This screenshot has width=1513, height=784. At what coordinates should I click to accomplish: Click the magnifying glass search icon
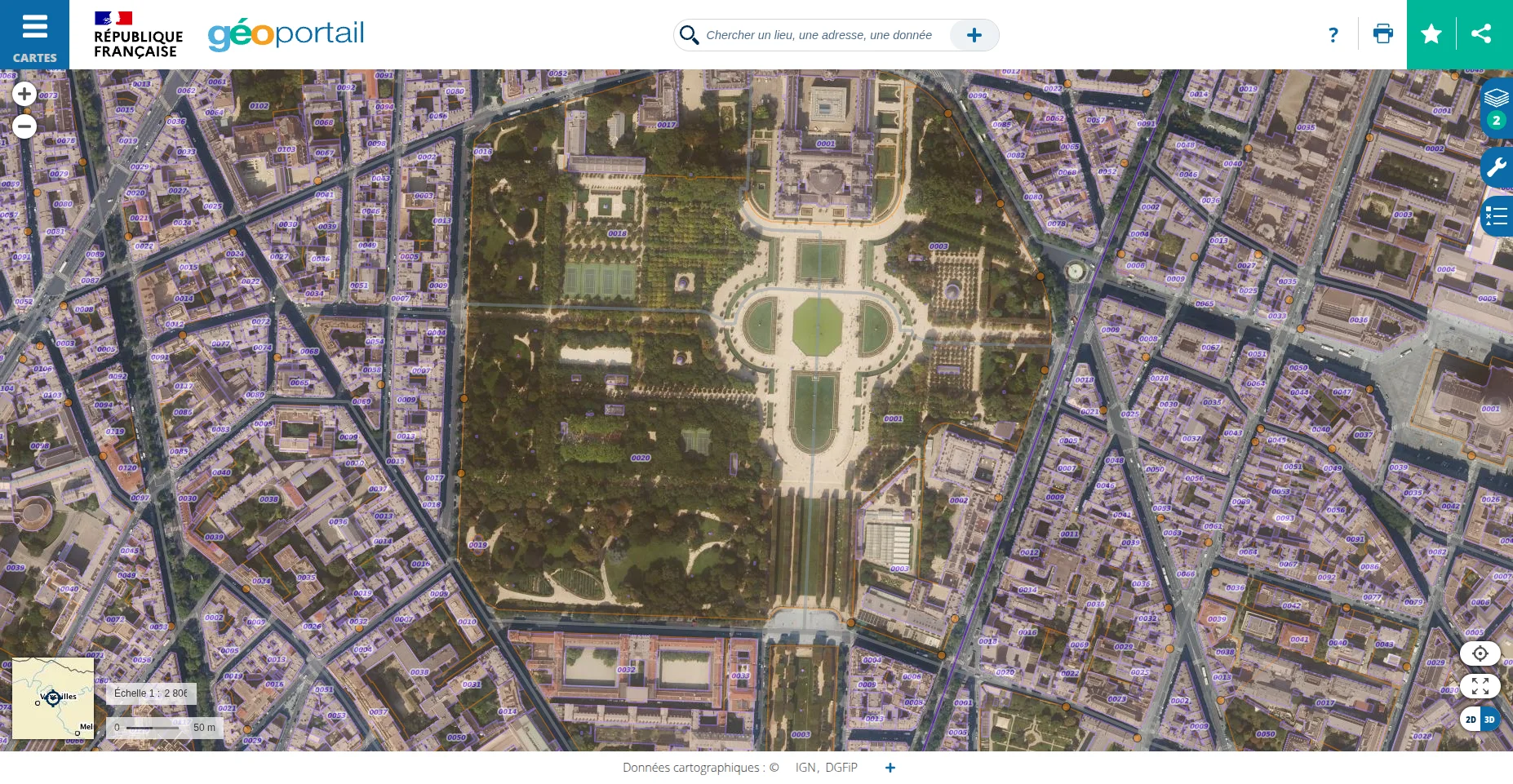click(x=690, y=35)
